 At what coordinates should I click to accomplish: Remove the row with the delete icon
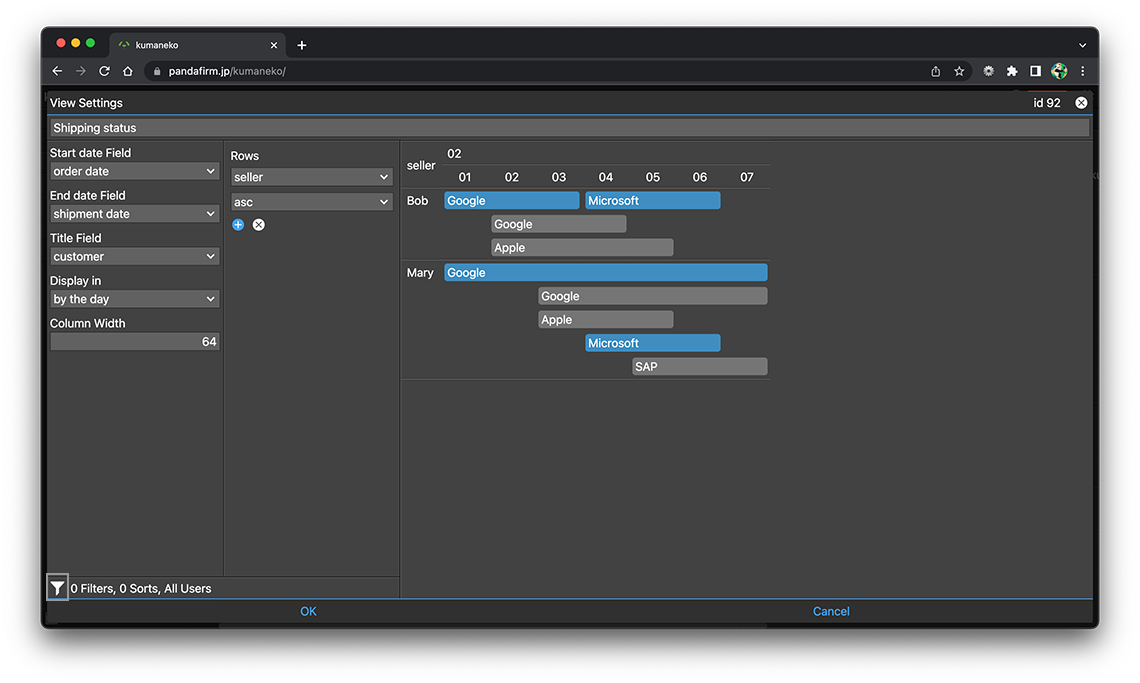259,225
